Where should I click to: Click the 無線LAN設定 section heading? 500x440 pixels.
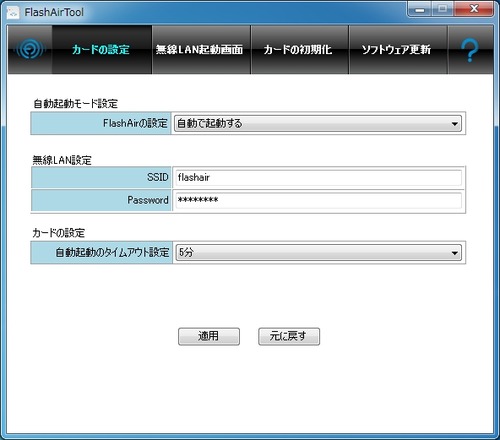(62, 160)
